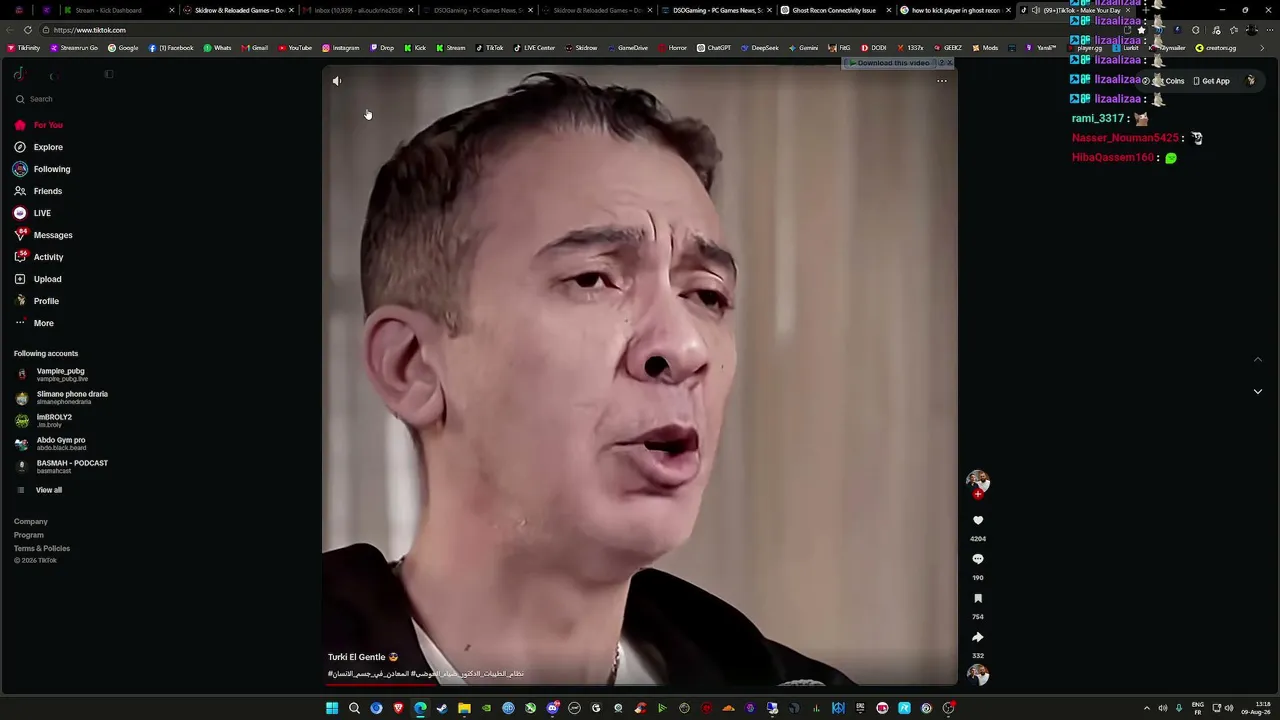Expand the Program footer section
1280x720 pixels.
coord(29,535)
